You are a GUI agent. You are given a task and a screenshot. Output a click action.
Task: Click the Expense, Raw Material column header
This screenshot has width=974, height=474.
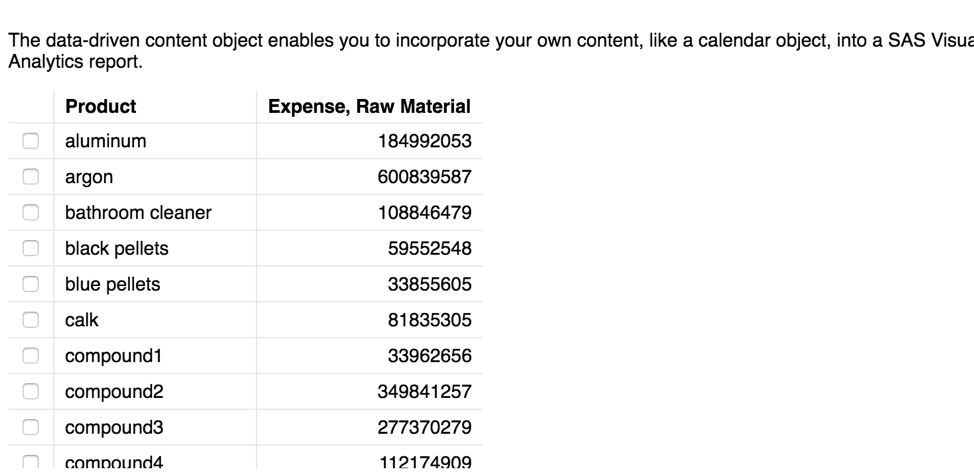coord(369,106)
